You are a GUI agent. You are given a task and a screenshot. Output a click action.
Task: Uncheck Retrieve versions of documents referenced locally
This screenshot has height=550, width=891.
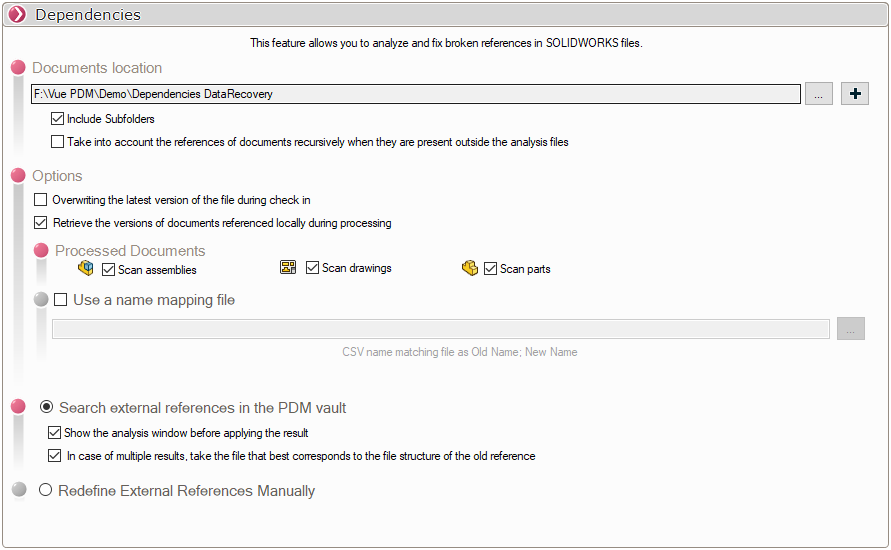point(41,223)
